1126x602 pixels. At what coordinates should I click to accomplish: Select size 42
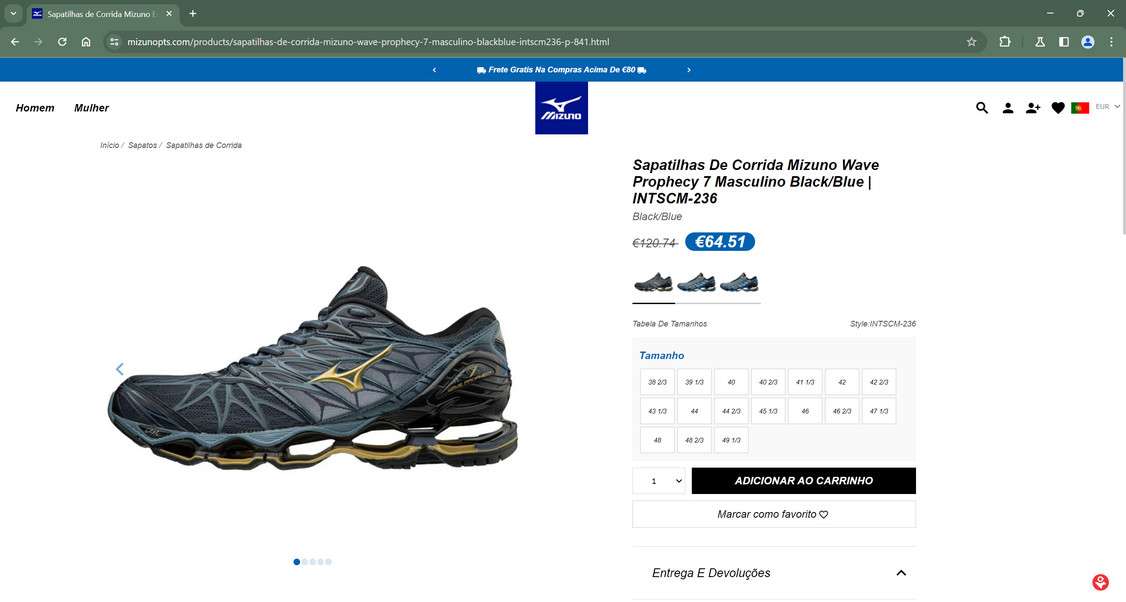tap(842, 382)
